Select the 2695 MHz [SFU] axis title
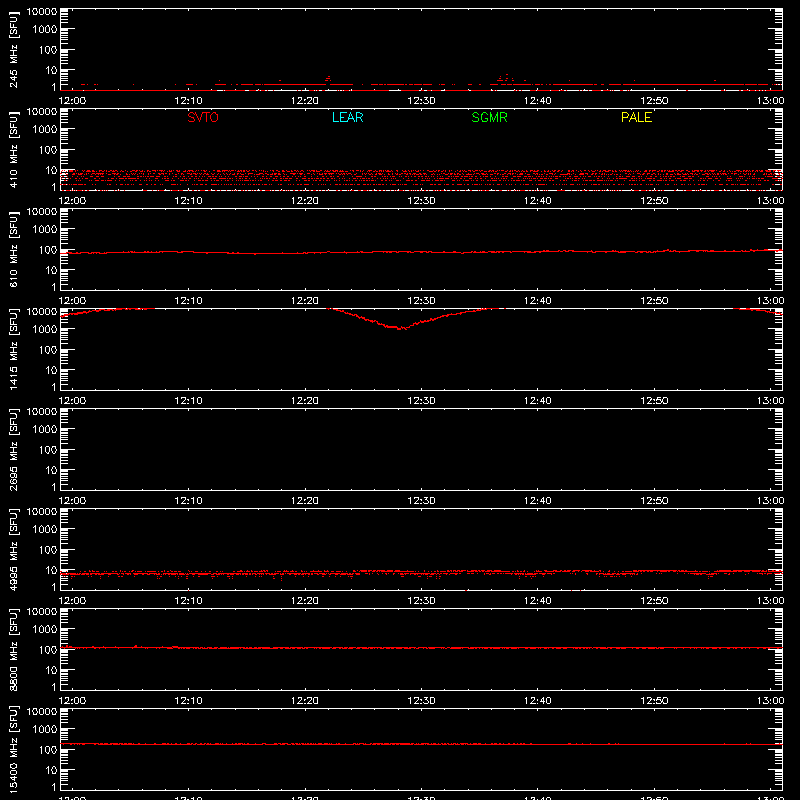The image size is (800, 800). tap(13, 449)
